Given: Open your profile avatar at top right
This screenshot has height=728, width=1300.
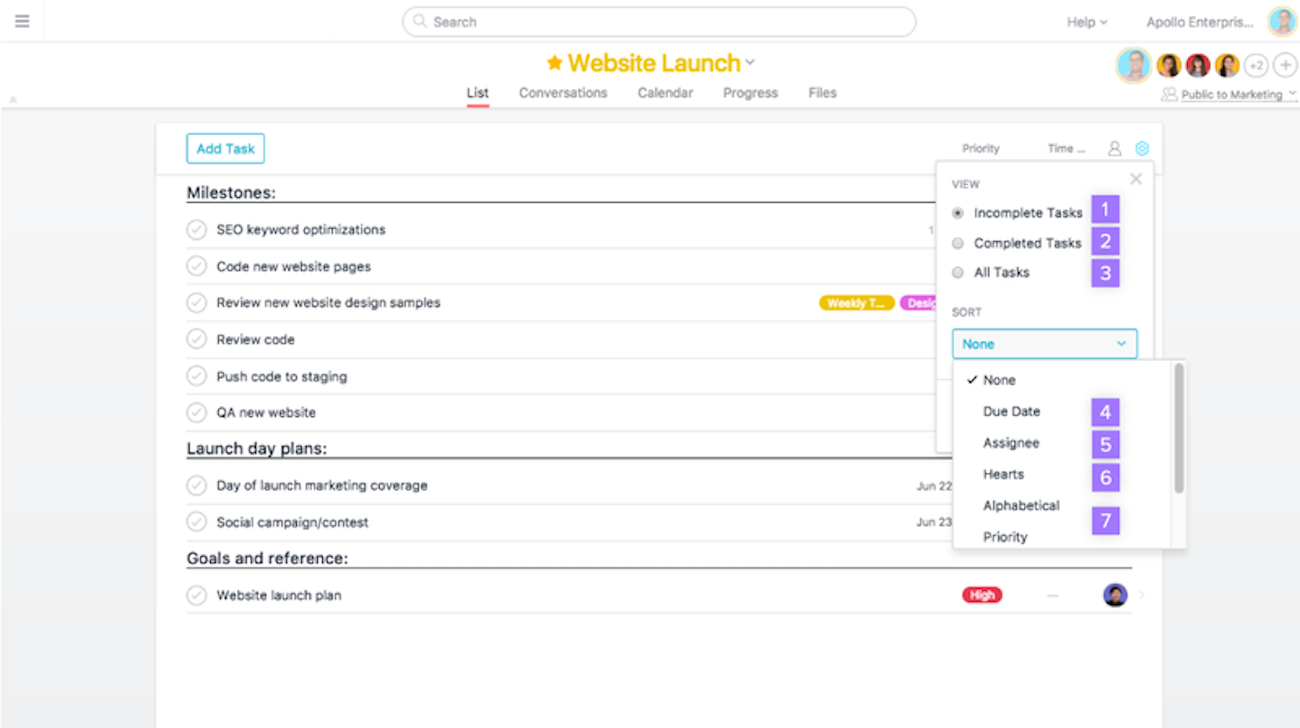Looking at the screenshot, I should (x=1281, y=21).
